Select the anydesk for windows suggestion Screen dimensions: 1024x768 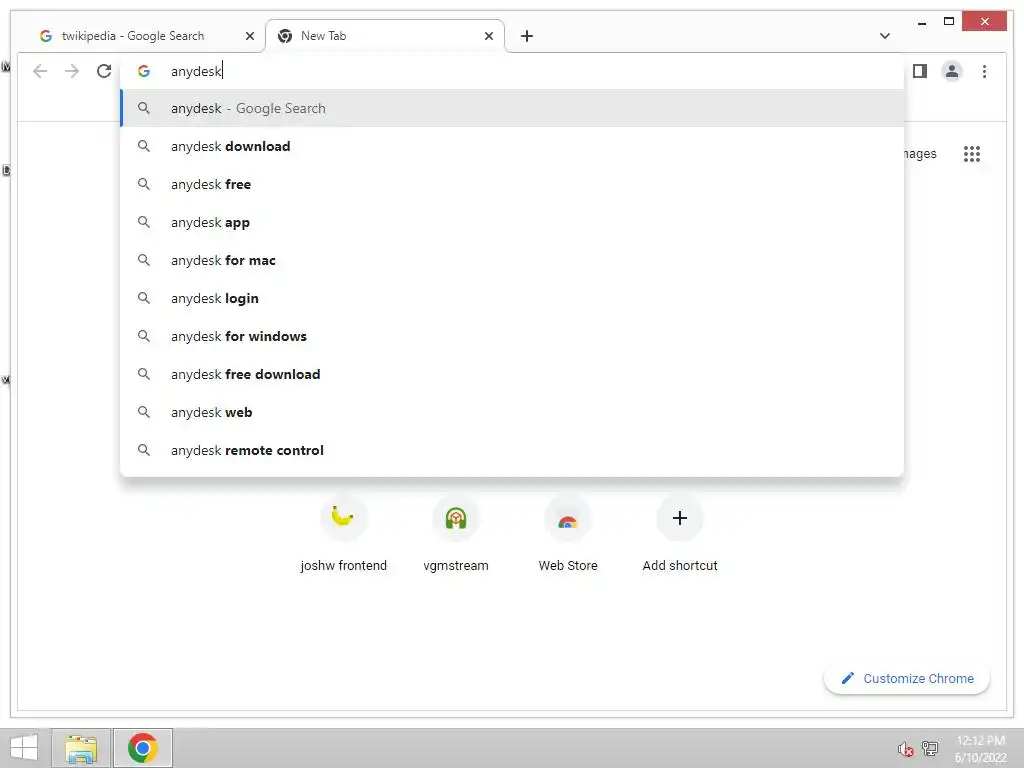point(513,336)
